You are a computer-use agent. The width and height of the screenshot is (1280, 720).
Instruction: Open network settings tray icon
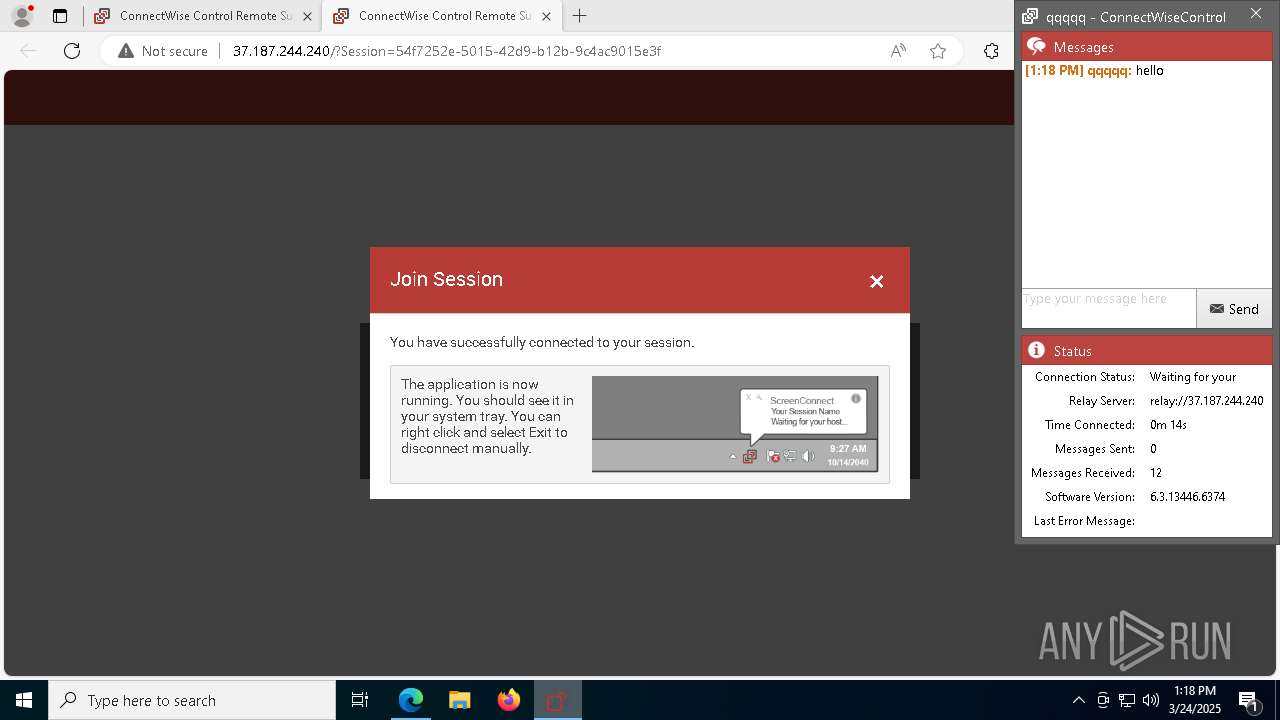point(1127,700)
